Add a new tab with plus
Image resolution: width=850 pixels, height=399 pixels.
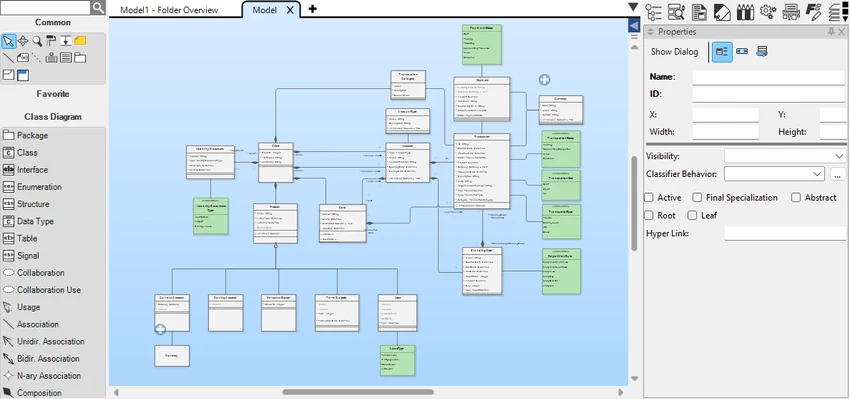pos(312,9)
